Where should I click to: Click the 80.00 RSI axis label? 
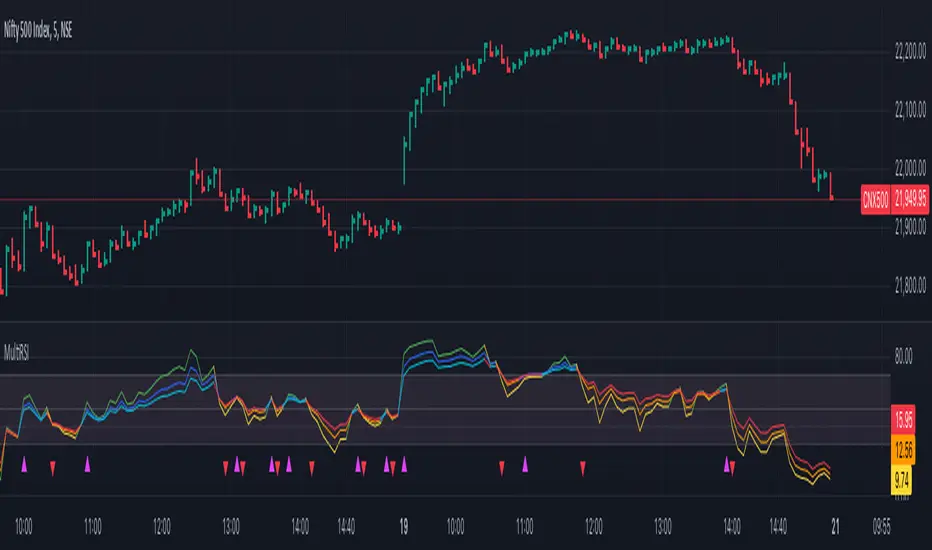coord(903,357)
